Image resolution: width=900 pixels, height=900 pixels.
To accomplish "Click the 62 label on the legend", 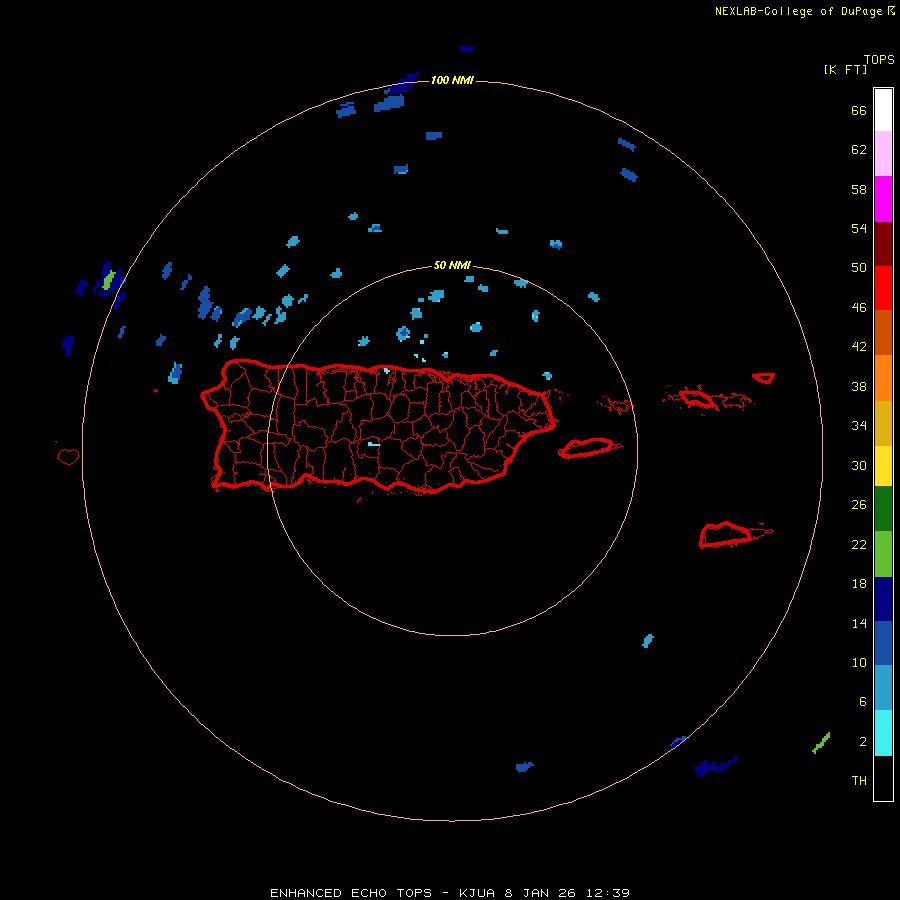I will point(859,150).
